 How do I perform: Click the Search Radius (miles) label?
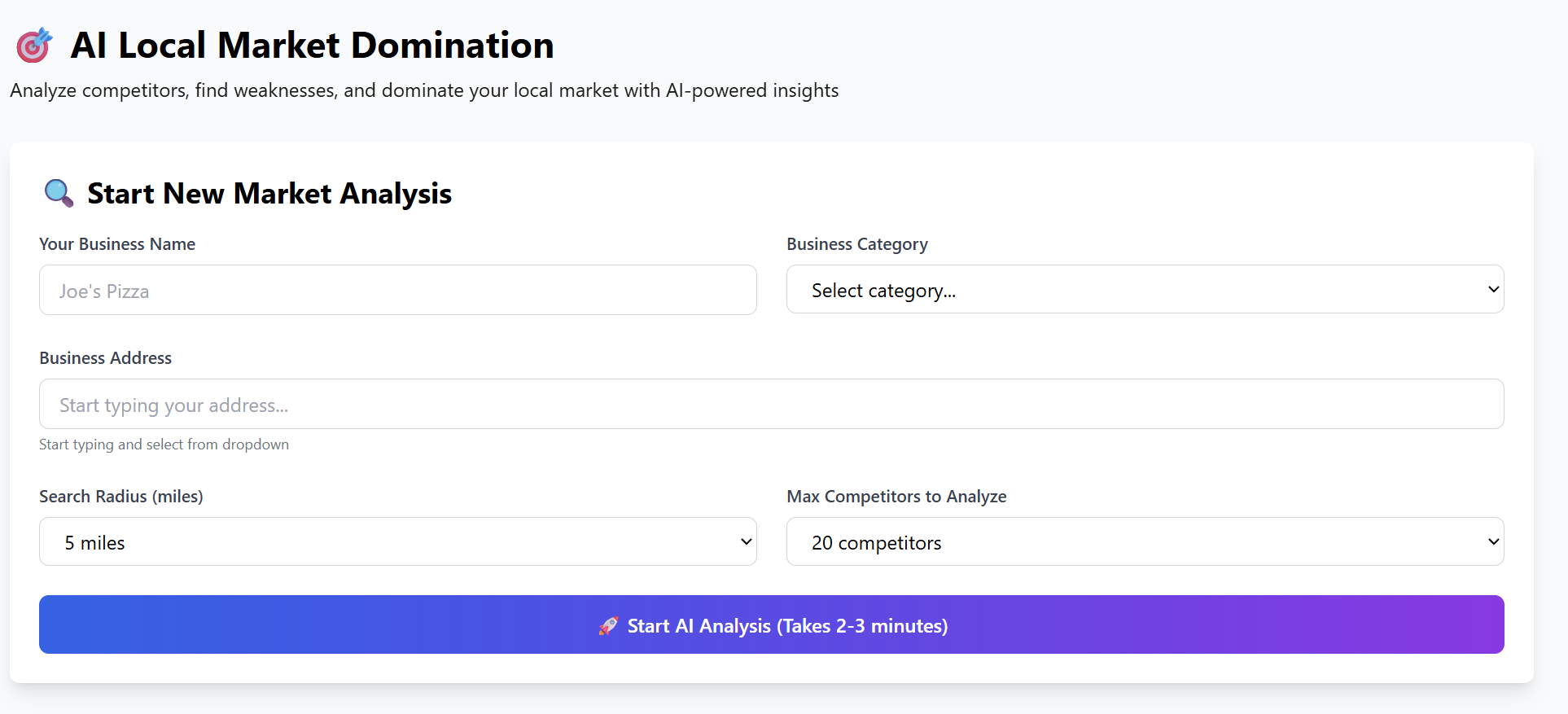[121, 497]
